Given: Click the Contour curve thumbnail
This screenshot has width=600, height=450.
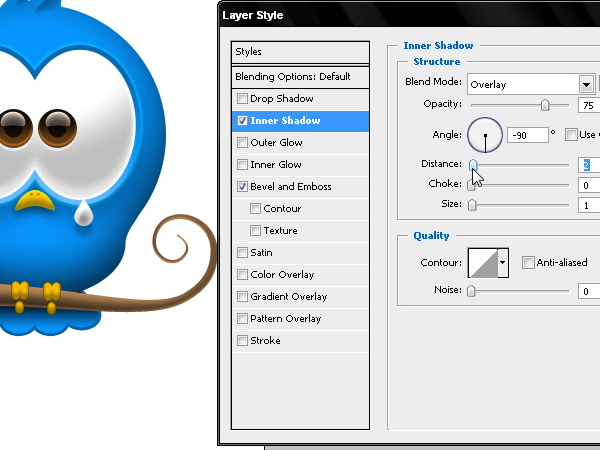Looking at the screenshot, I should [x=483, y=262].
